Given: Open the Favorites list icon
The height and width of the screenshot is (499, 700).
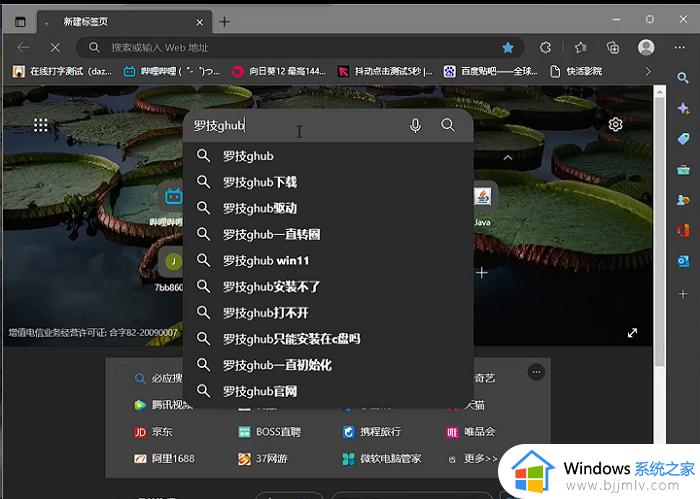Looking at the screenshot, I should [580, 47].
